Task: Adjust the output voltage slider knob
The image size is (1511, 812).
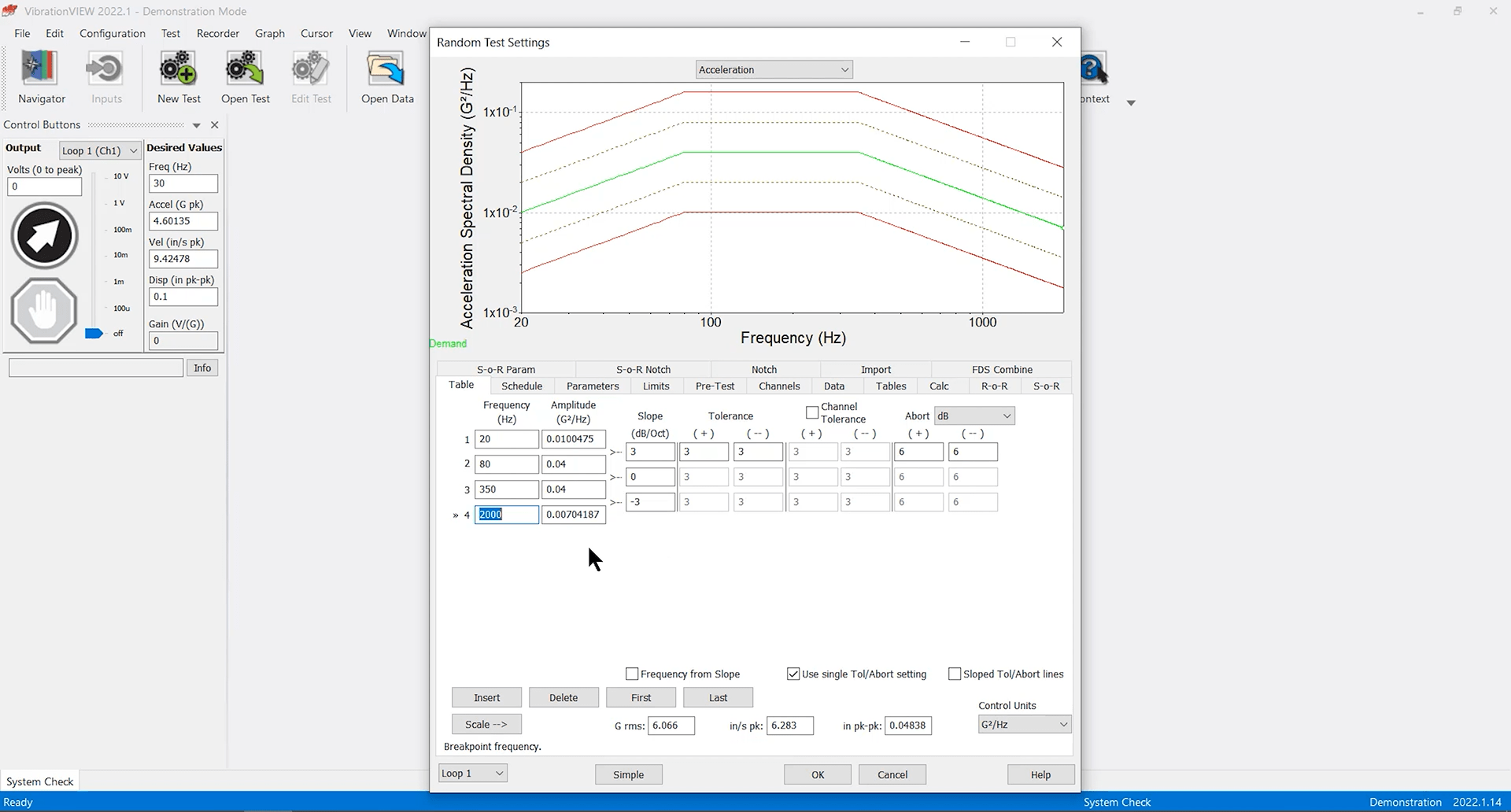Action: point(94,334)
